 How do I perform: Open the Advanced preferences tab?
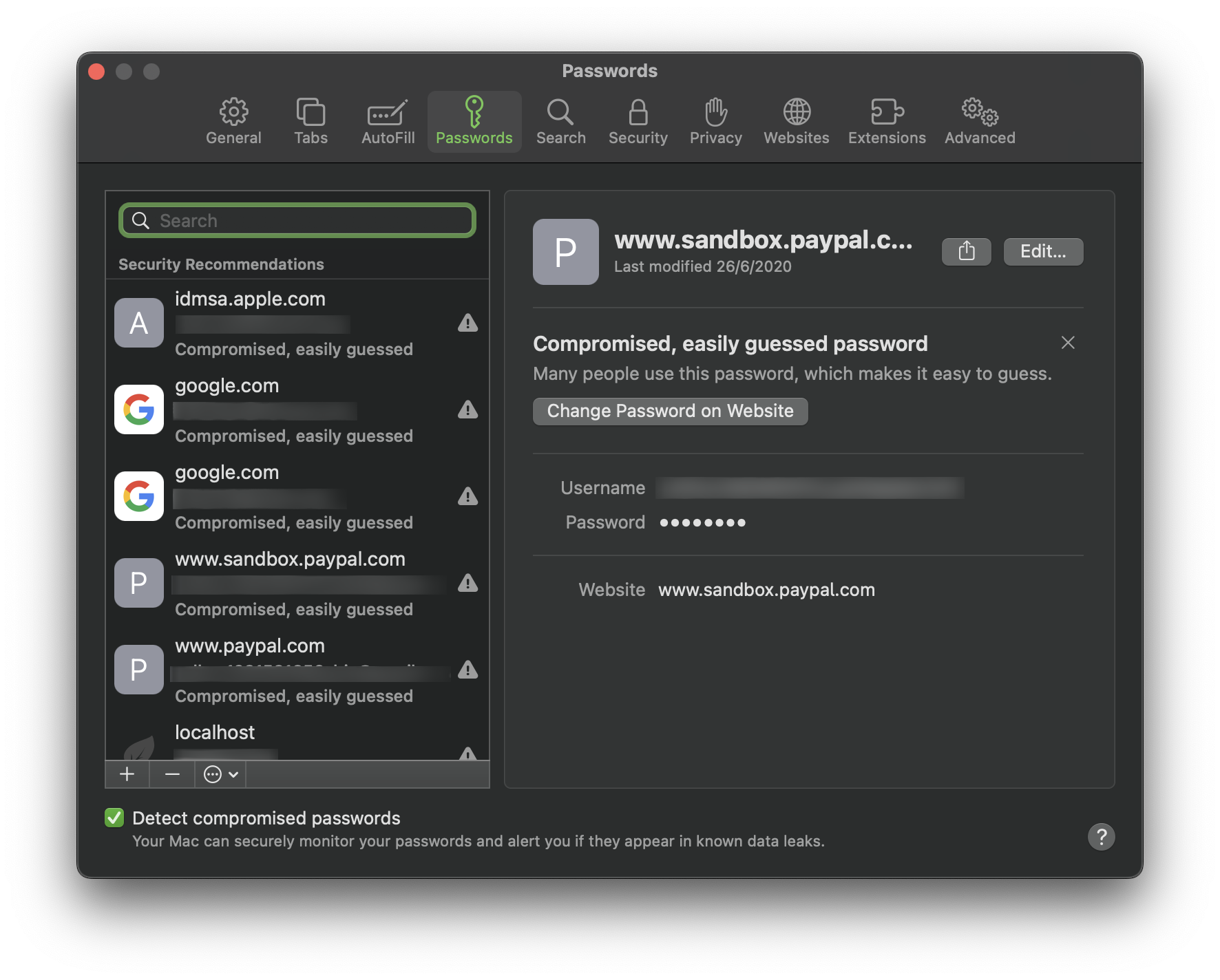tap(980, 122)
